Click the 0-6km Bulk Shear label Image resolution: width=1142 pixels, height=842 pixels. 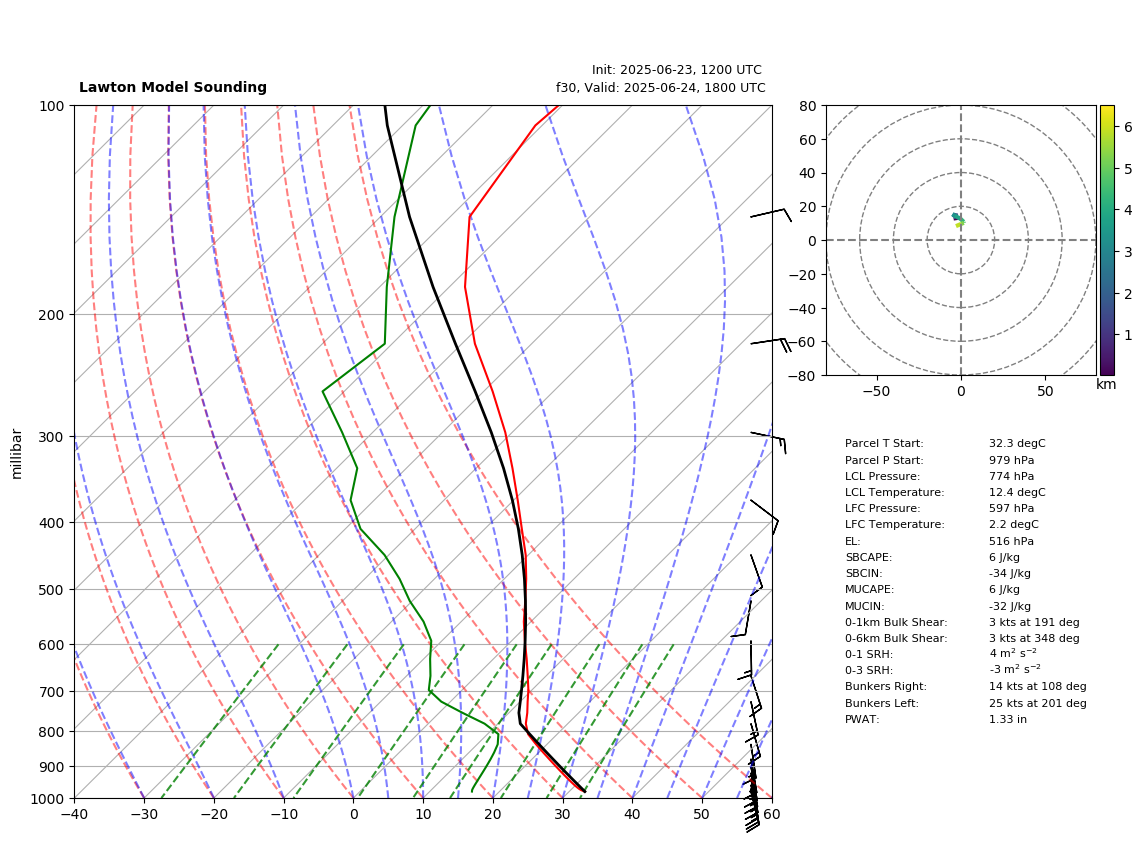[x=896, y=639]
